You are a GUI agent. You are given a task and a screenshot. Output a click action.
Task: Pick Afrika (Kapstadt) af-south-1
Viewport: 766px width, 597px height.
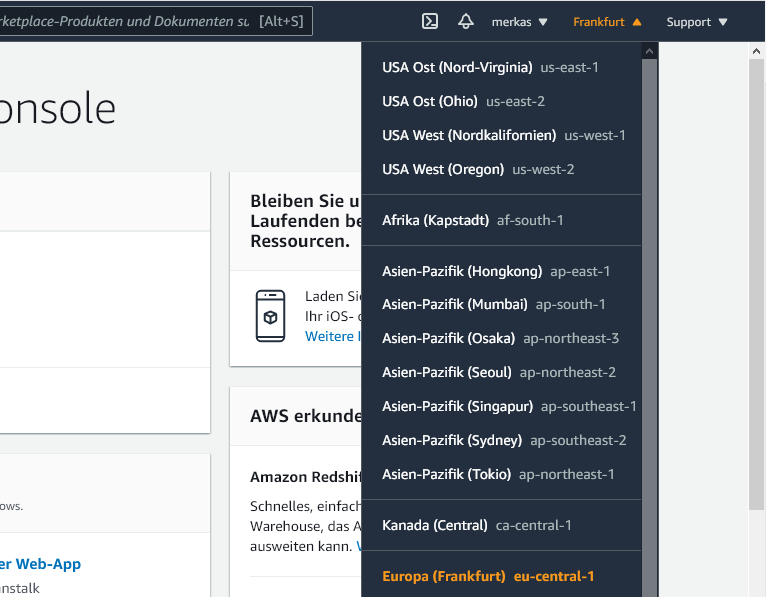coord(472,220)
